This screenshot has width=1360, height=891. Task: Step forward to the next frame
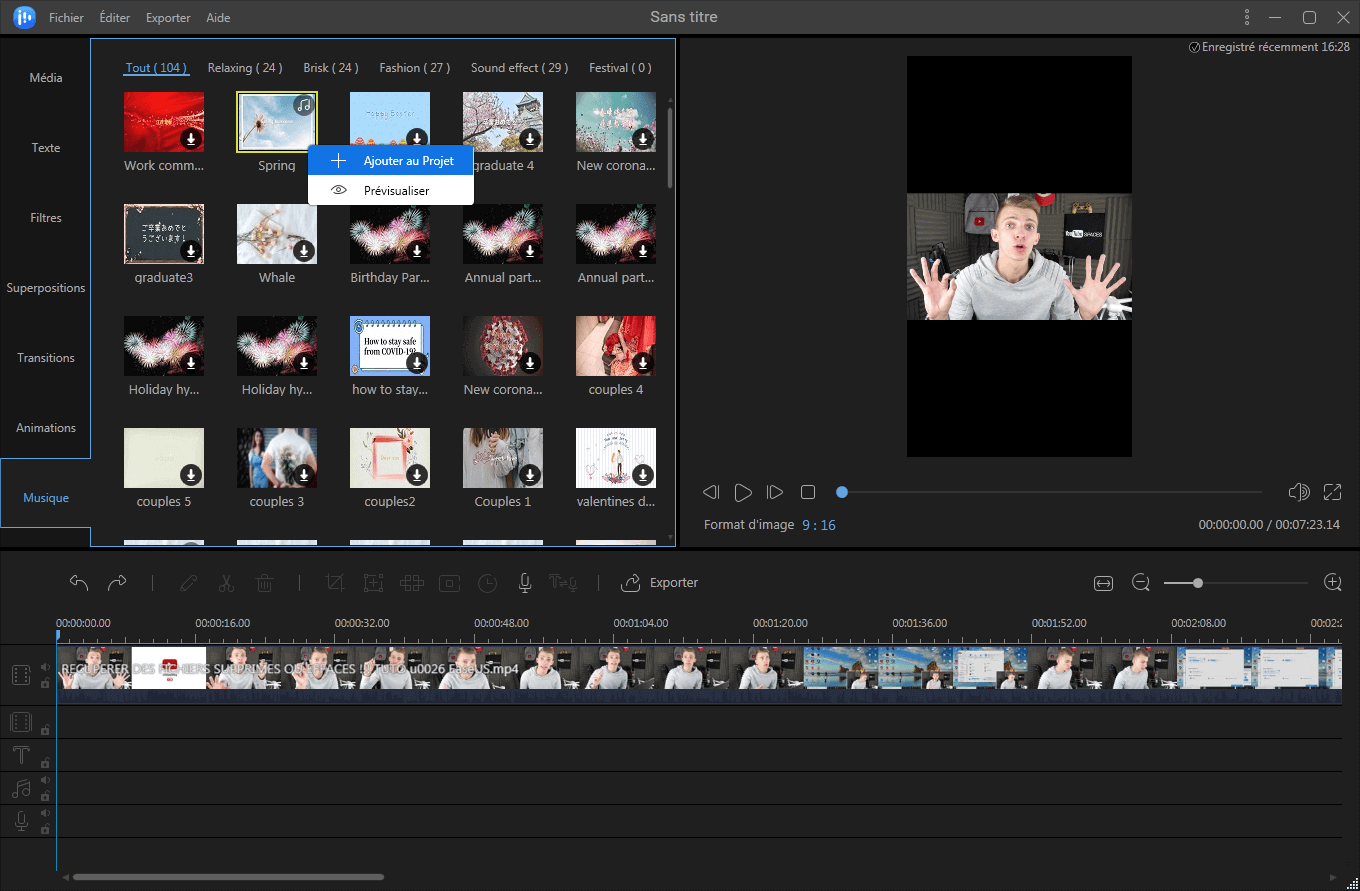click(x=774, y=492)
